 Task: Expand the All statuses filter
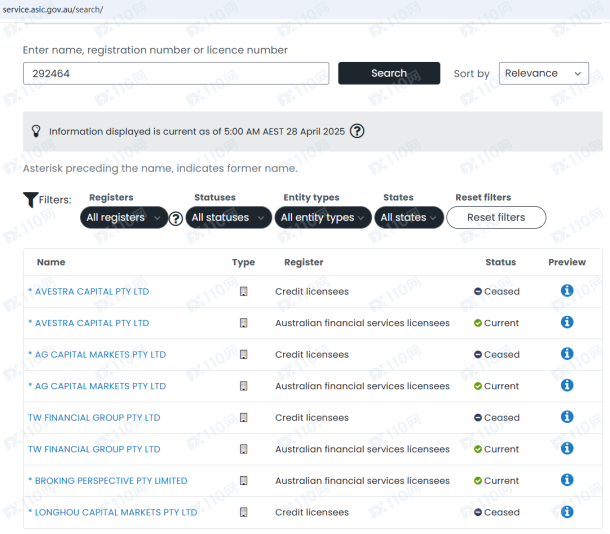point(228,217)
